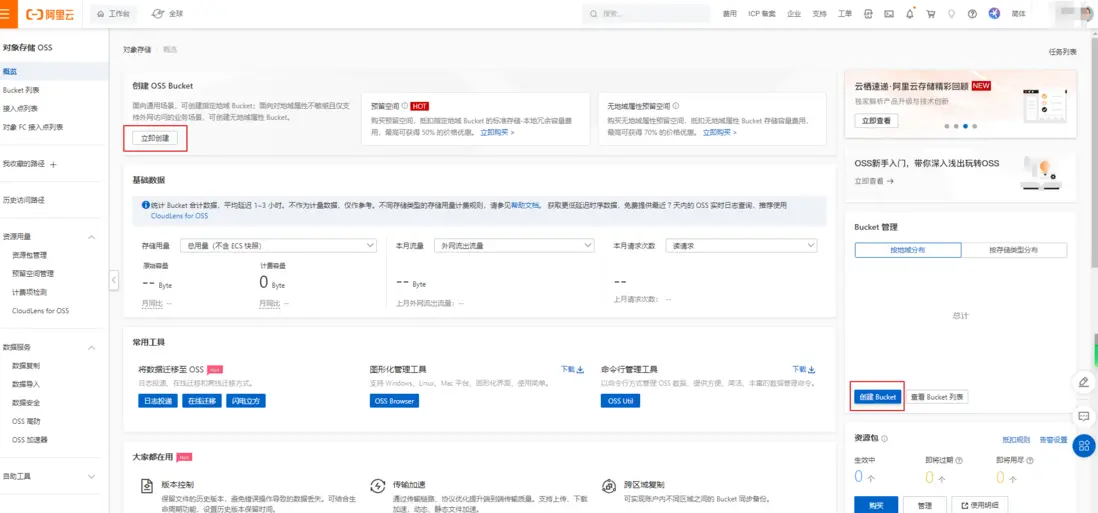The width and height of the screenshot is (1098, 513).
Task: Open the 存储用量 dropdown
Action: click(x=278, y=246)
